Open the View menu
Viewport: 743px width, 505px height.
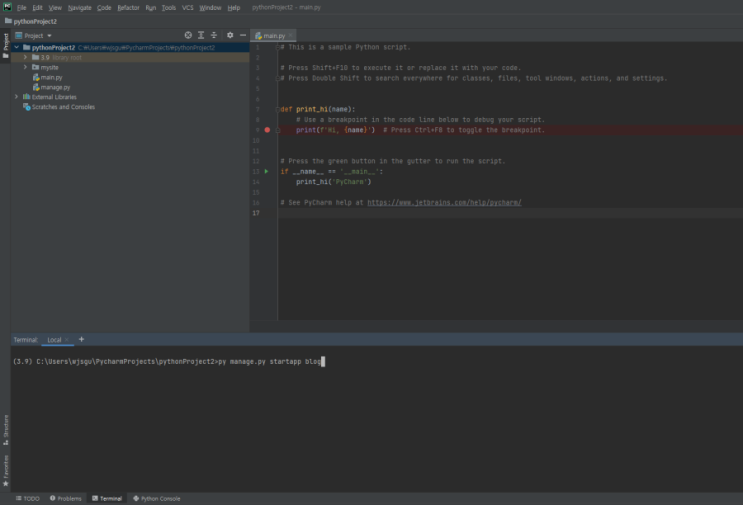(55, 8)
